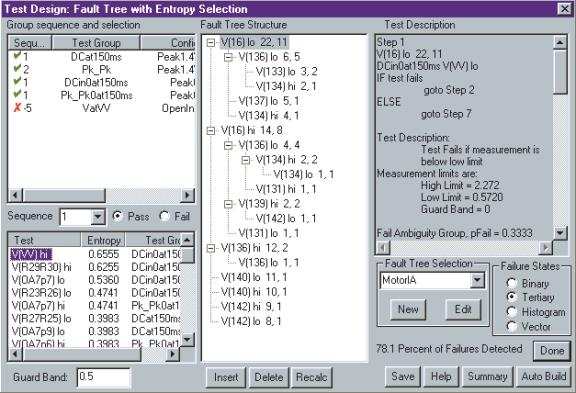Close the Test Design dialog
576x393 pixels.
tap(564, 8)
